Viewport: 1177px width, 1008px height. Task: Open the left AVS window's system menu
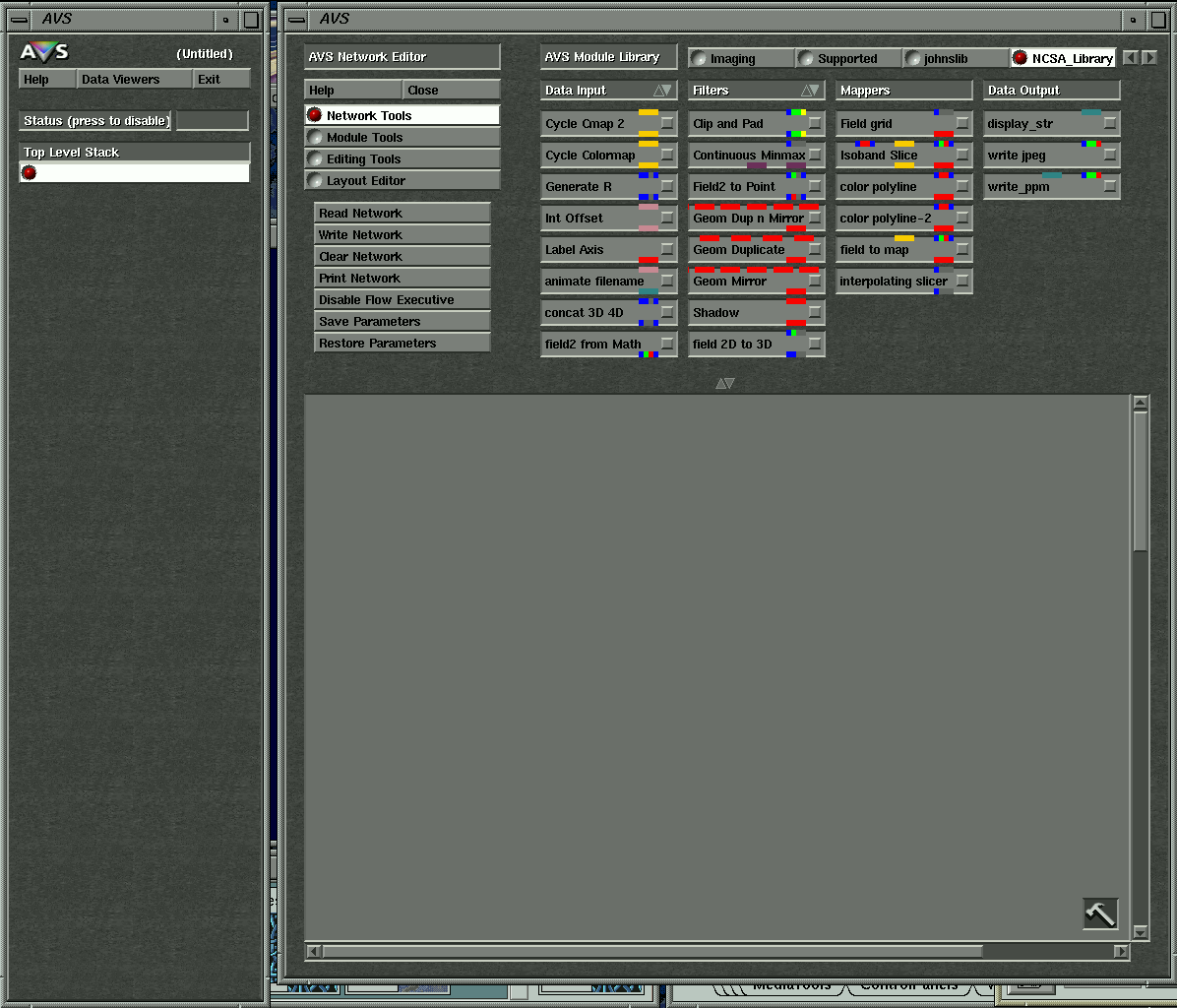click(21, 20)
